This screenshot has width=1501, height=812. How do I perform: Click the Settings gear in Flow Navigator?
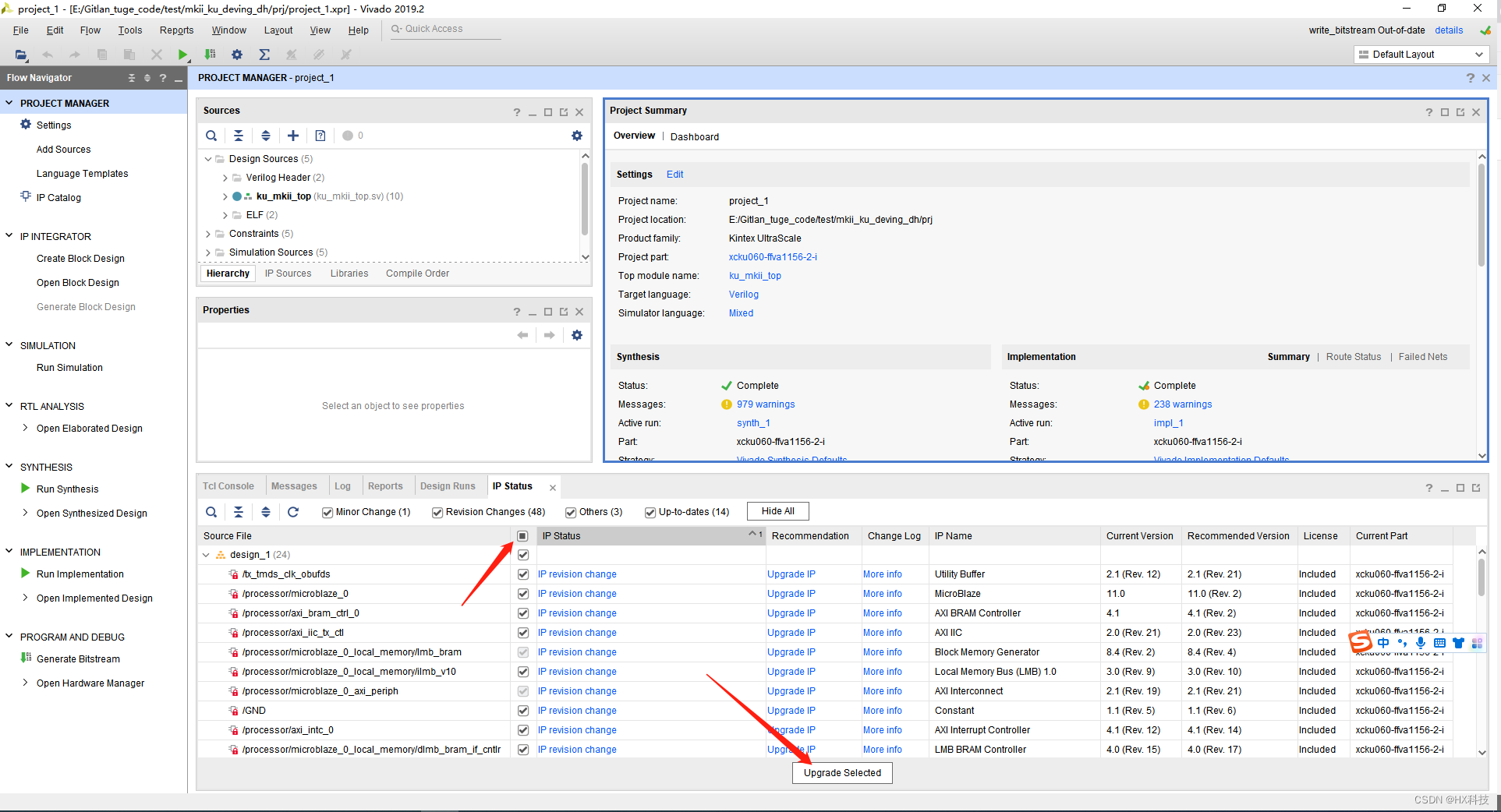(x=26, y=125)
